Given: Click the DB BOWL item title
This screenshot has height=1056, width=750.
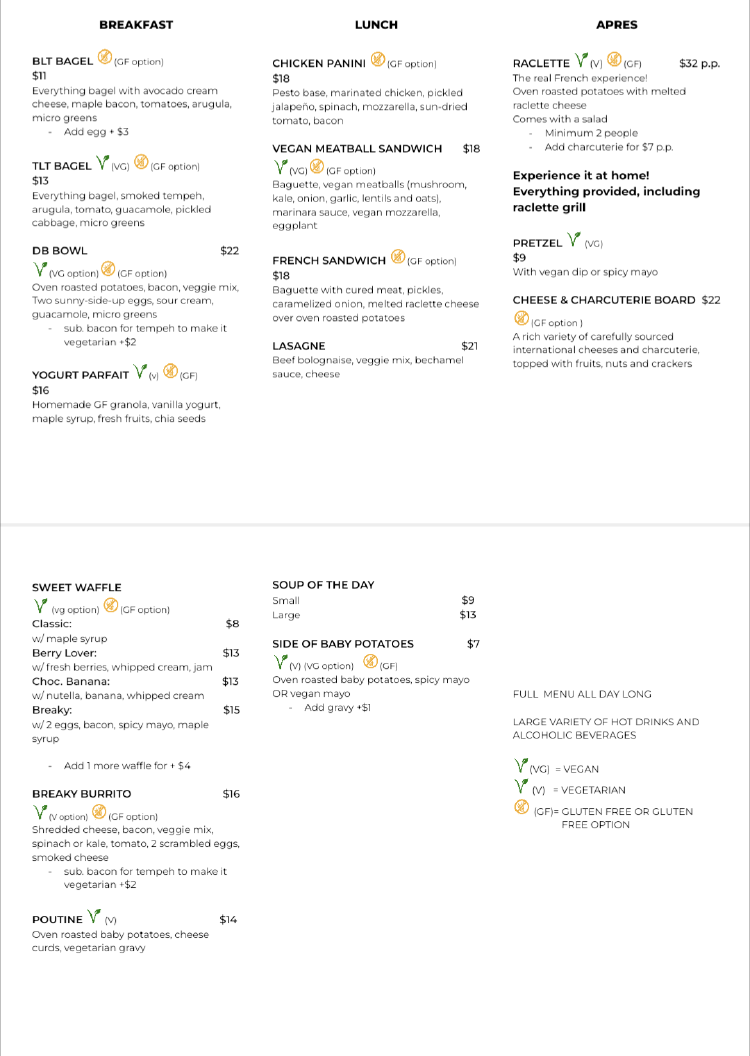Looking at the screenshot, I should 60,251.
